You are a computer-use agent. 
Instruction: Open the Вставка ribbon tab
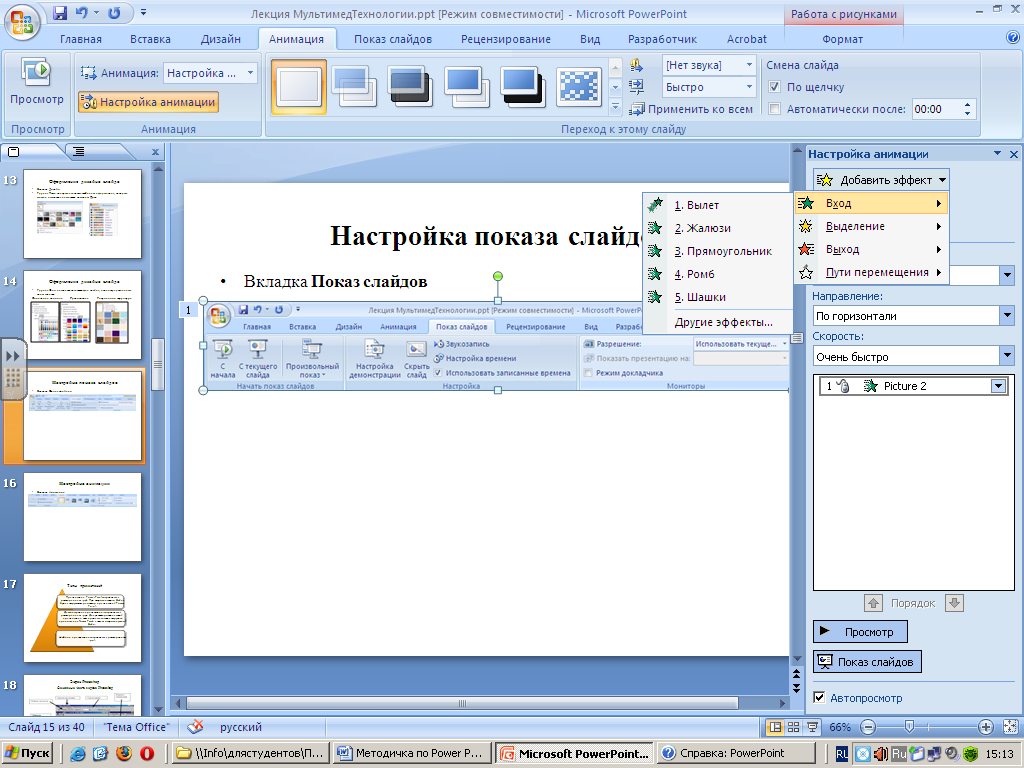pyautogui.click(x=150, y=39)
